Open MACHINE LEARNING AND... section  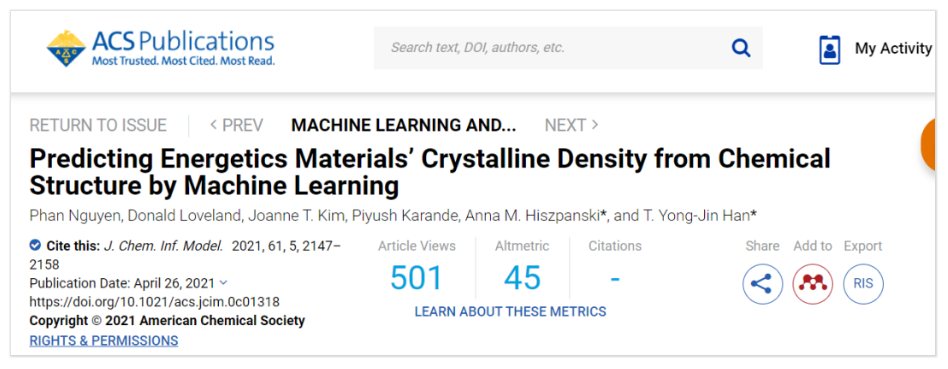(404, 125)
